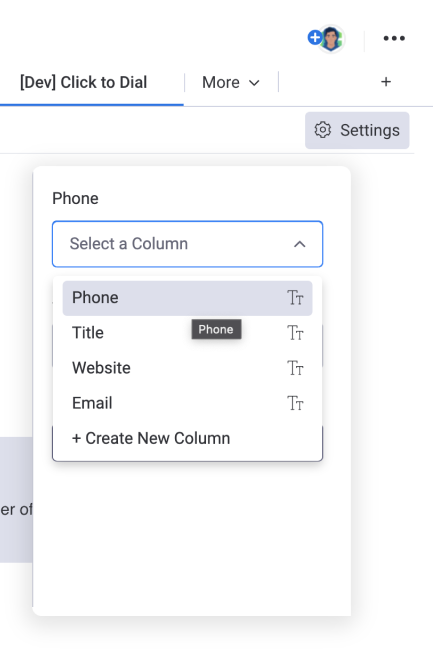The image size is (433, 650).
Task: Click the text-type icon beside Website
Action: 295,368
